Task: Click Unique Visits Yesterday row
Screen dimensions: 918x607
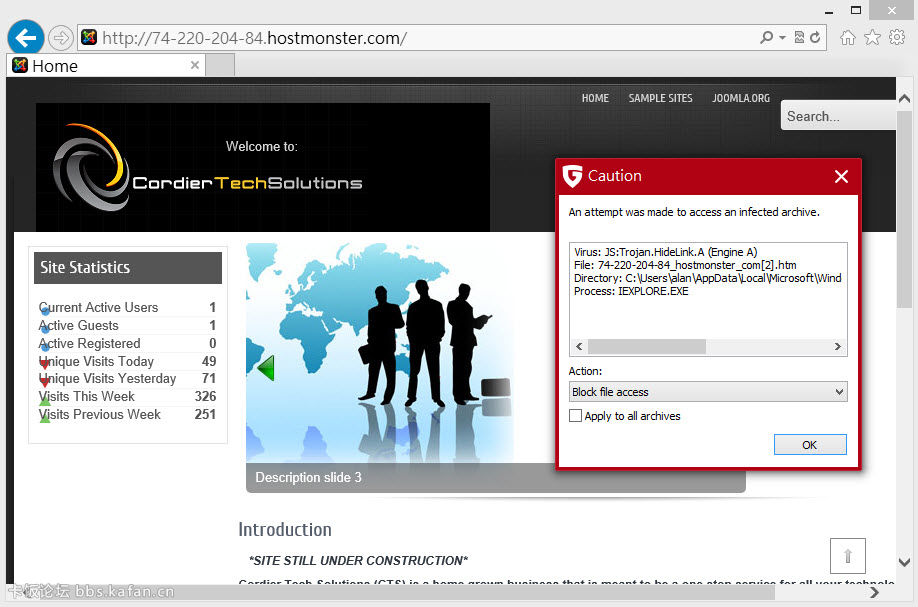Action: [x=127, y=379]
